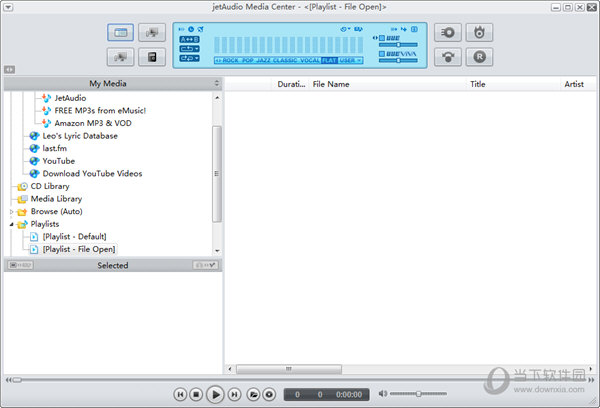Screen dimensions: 600x408
Task: Select the CLASSIC equalizer preset
Action: 285,60
